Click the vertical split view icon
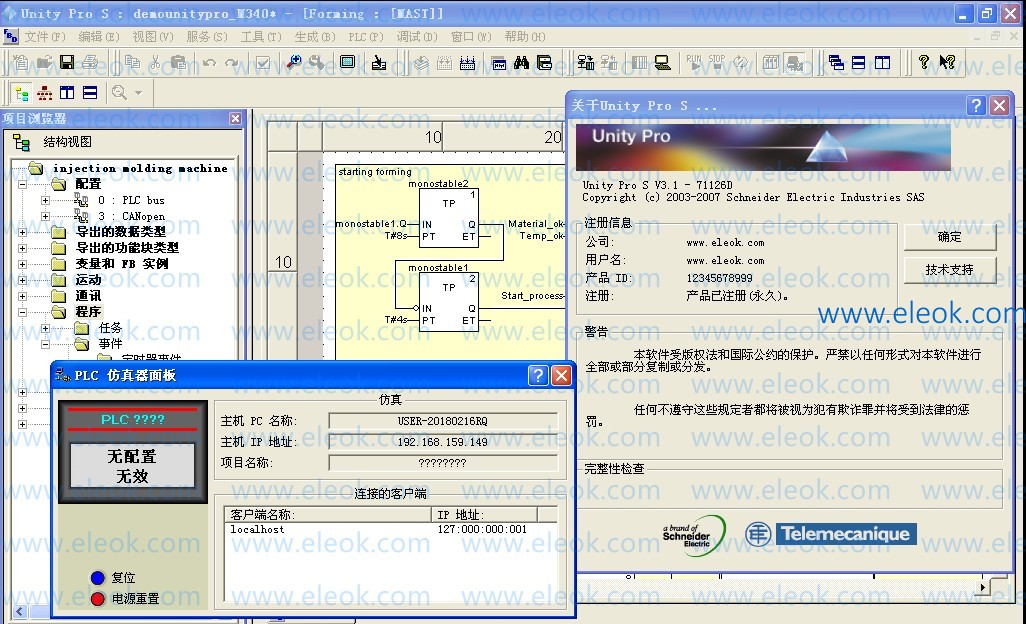The height and width of the screenshot is (624, 1026). [x=67, y=93]
